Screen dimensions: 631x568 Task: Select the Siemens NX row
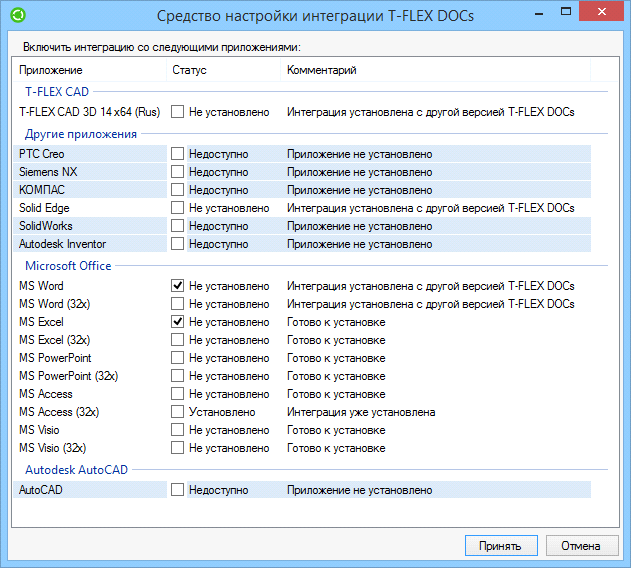(90, 172)
